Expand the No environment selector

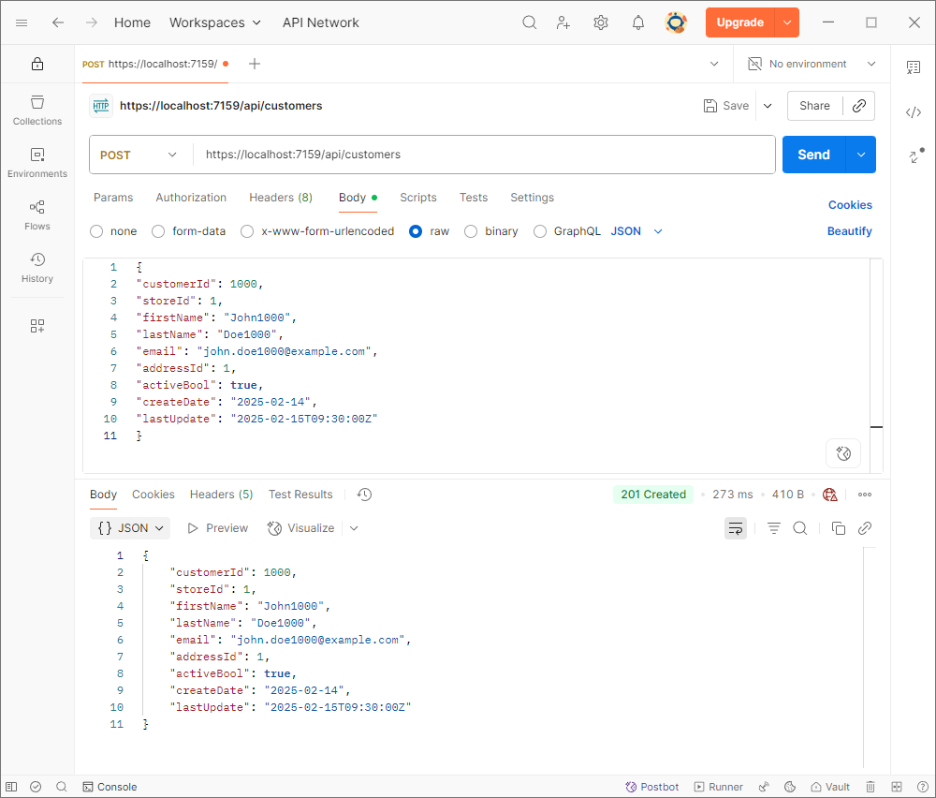pos(811,64)
